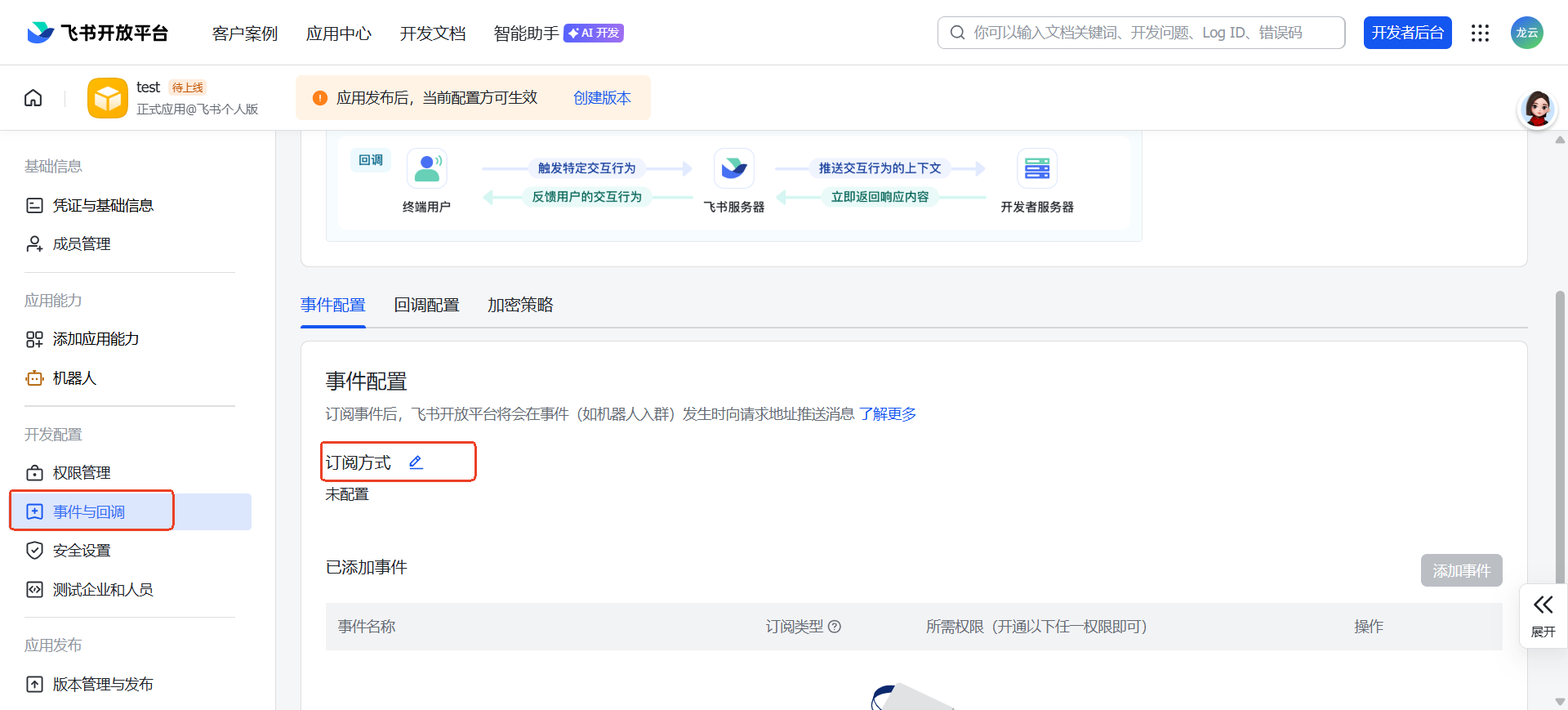
Task: Open the nine-dot app grid menu
Action: click(x=1480, y=33)
